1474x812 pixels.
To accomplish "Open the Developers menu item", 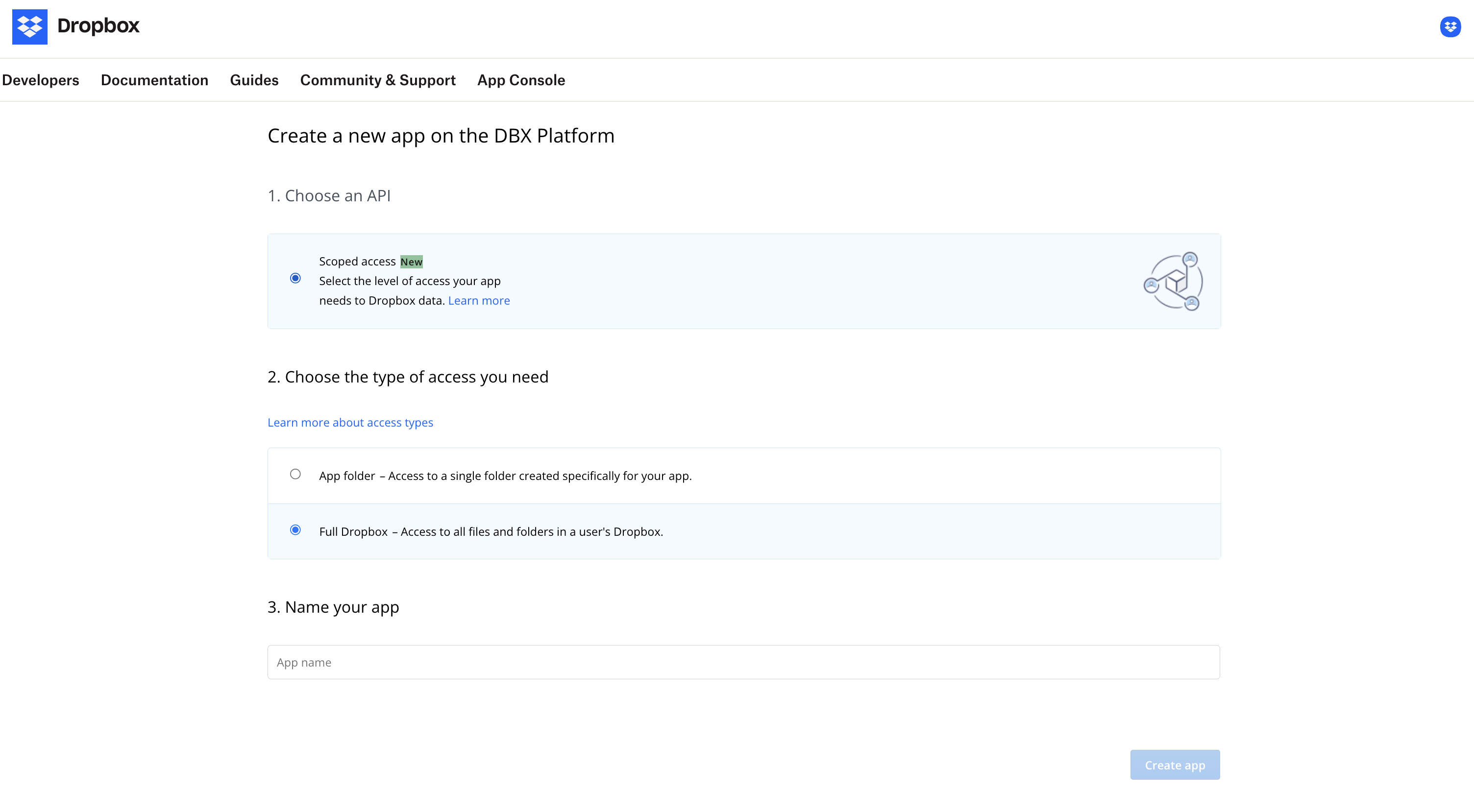I will tap(41, 80).
